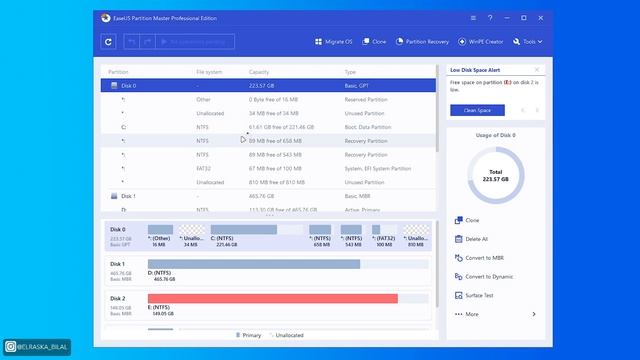This screenshot has width=640, height=360.
Task: Select the FAT32 EFI System Partition row
Action: [268, 169]
